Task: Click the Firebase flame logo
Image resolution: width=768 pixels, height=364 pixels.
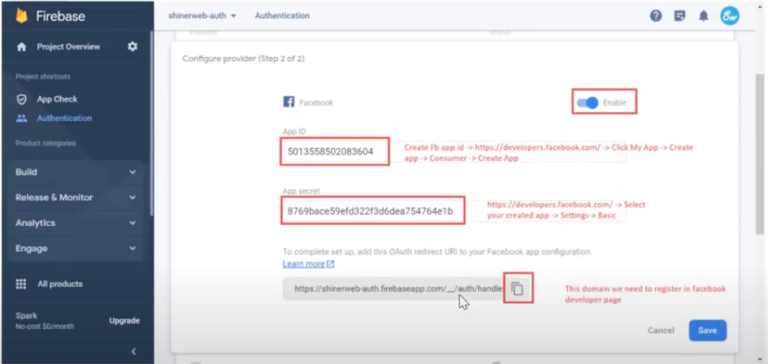Action: [22, 16]
